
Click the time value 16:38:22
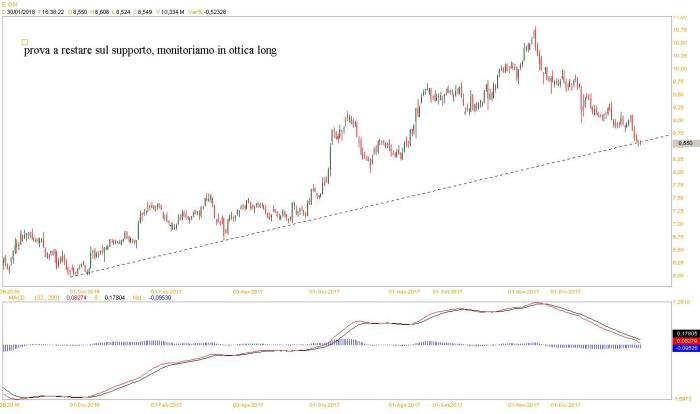pos(53,12)
